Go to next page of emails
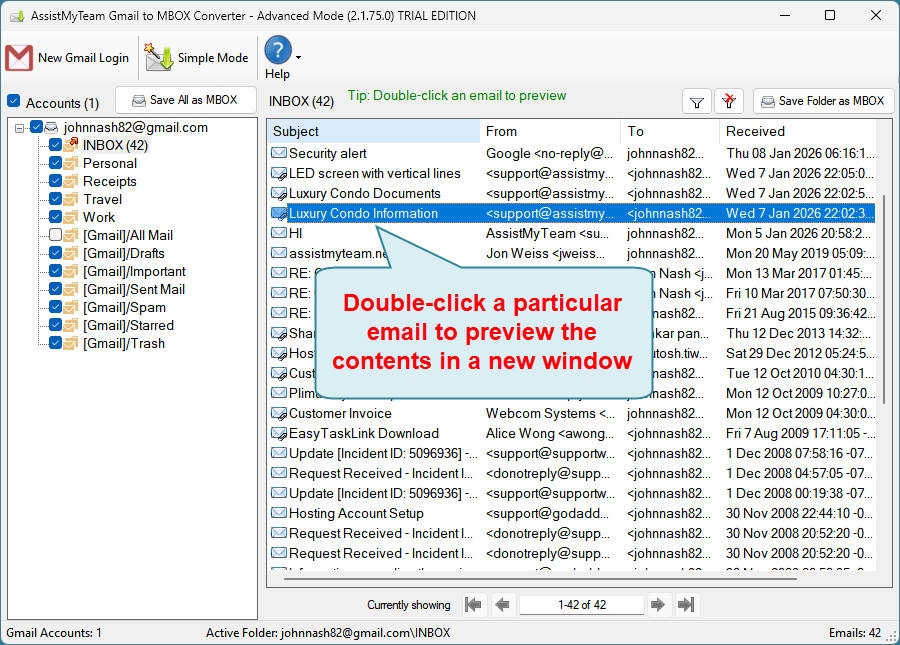 pos(657,604)
